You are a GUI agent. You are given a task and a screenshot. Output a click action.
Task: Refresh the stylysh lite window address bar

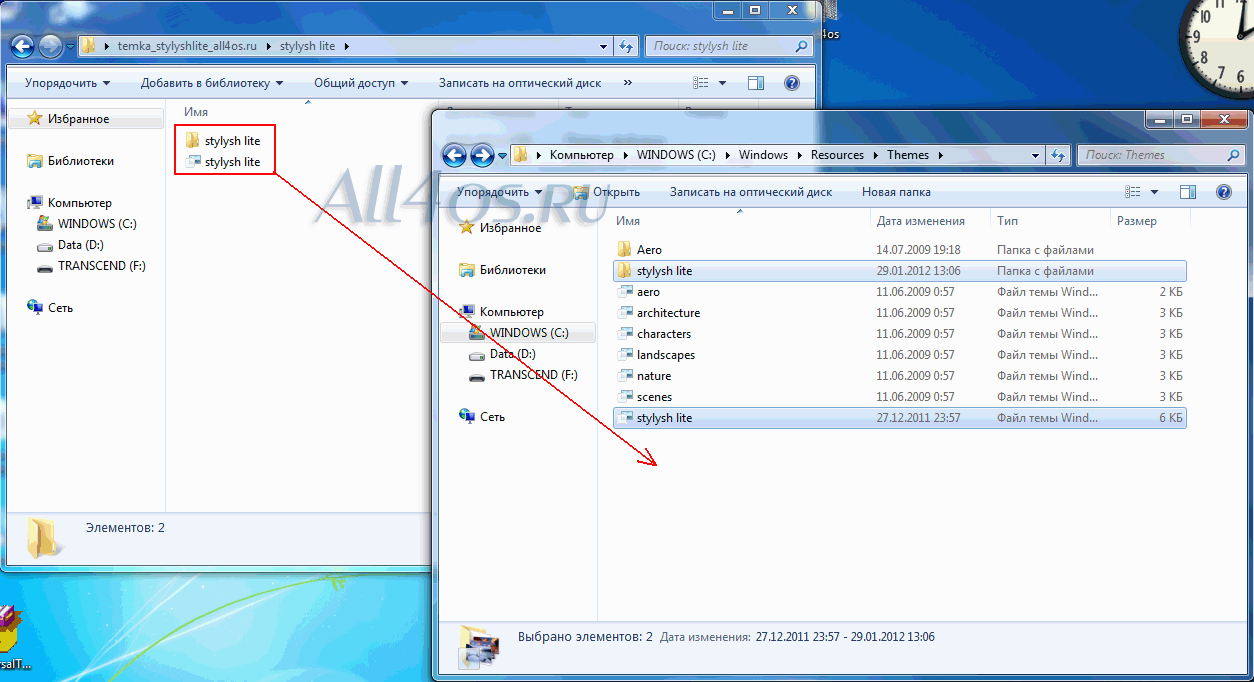coord(626,46)
